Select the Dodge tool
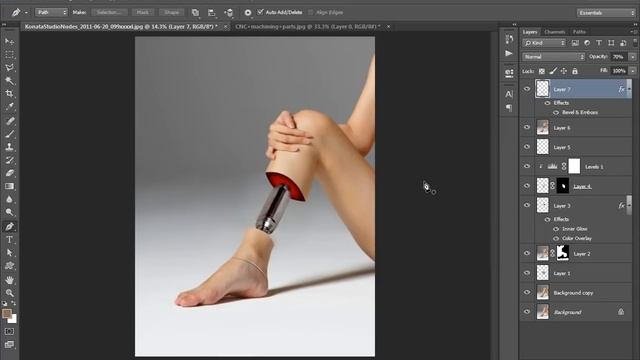Viewport: 640px width, 360px height. pos(9,212)
